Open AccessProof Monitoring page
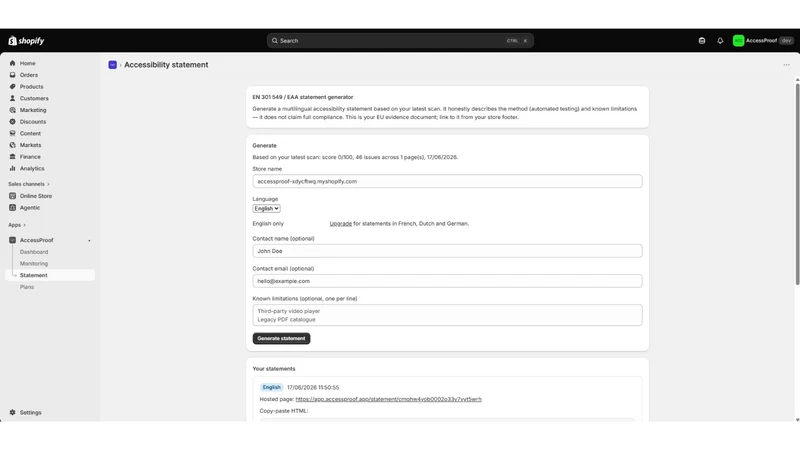The height and width of the screenshot is (450, 800). pyautogui.click(x=34, y=264)
